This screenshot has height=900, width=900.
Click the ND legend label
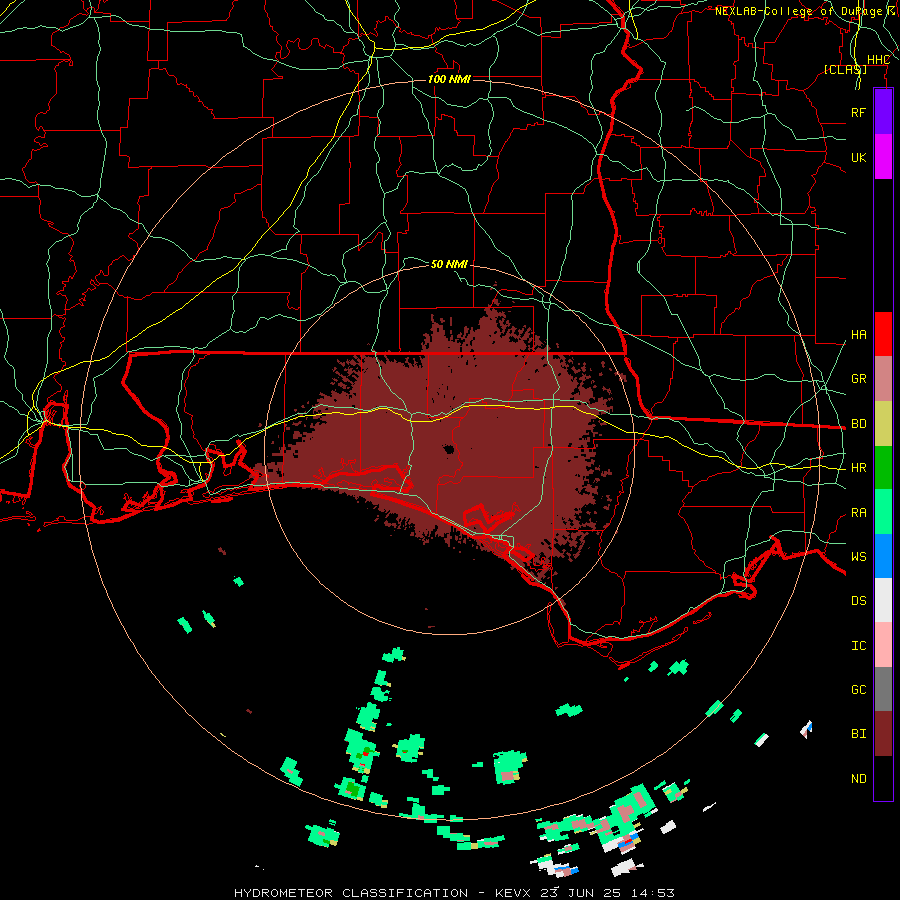pos(859,779)
